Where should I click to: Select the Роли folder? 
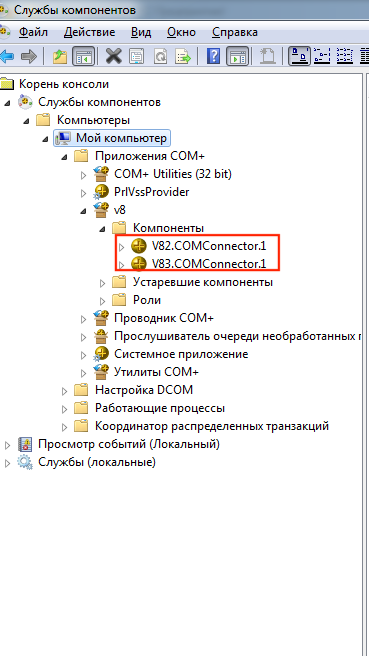click(x=146, y=300)
